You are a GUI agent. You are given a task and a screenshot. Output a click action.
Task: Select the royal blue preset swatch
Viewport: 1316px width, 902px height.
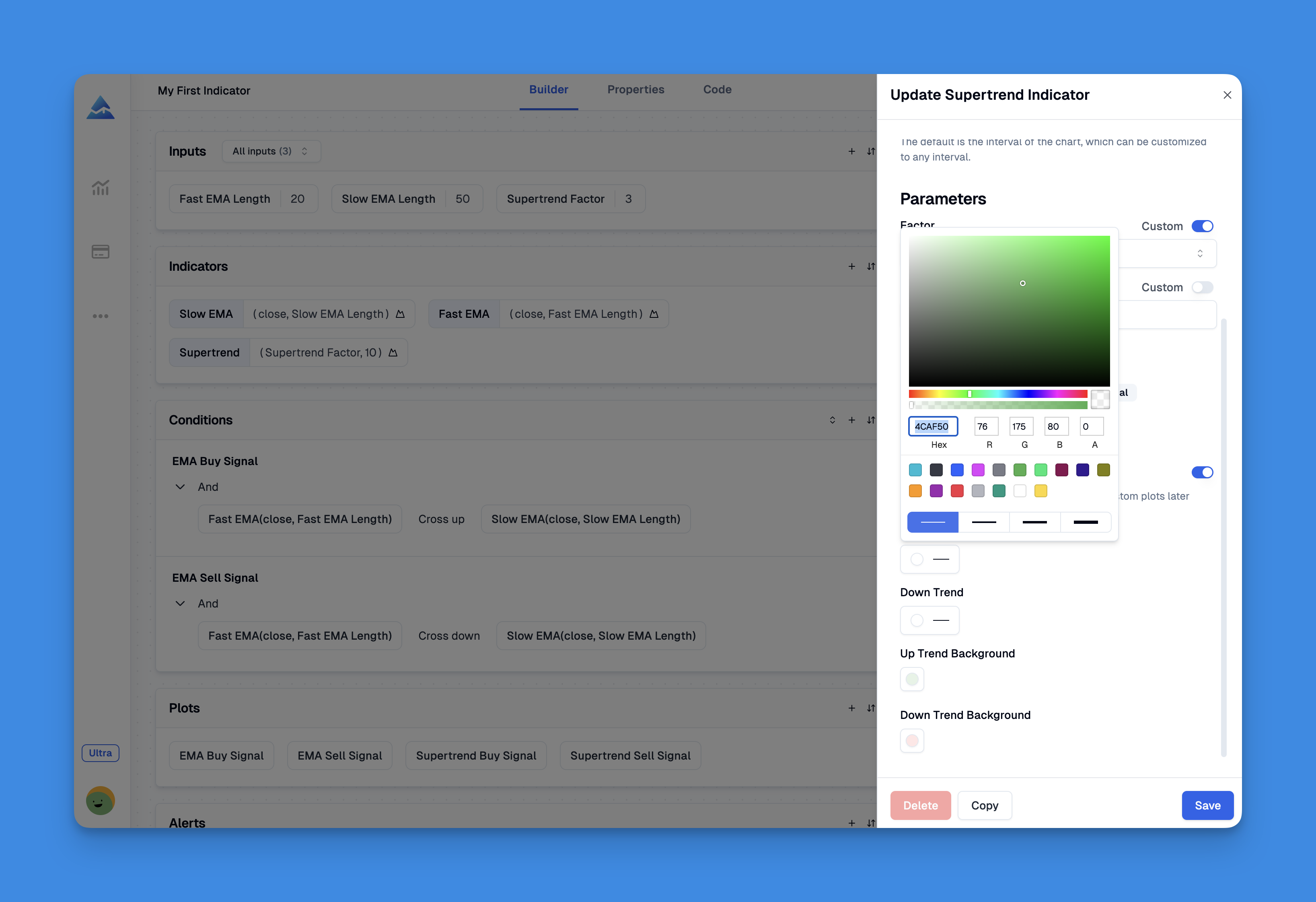[x=957, y=470]
